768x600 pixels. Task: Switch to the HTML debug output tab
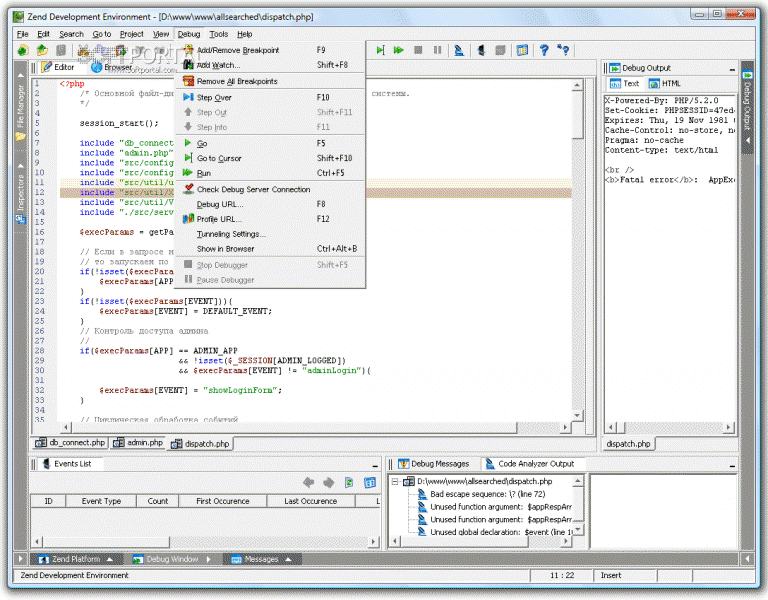click(665, 84)
